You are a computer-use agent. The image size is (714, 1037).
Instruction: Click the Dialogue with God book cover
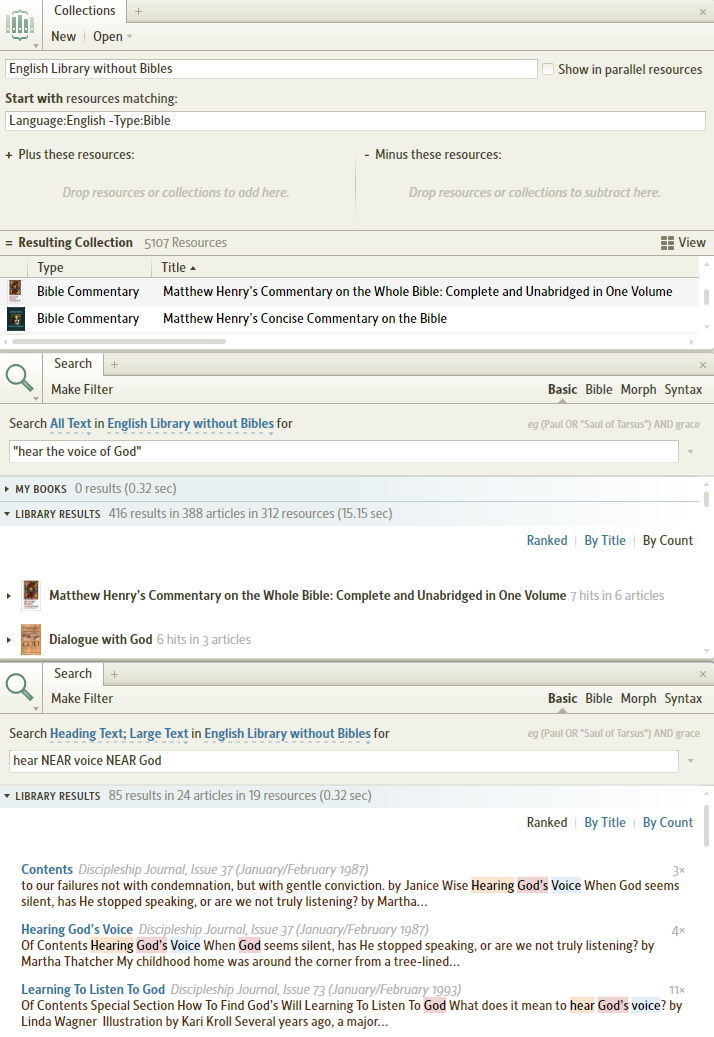click(30, 640)
